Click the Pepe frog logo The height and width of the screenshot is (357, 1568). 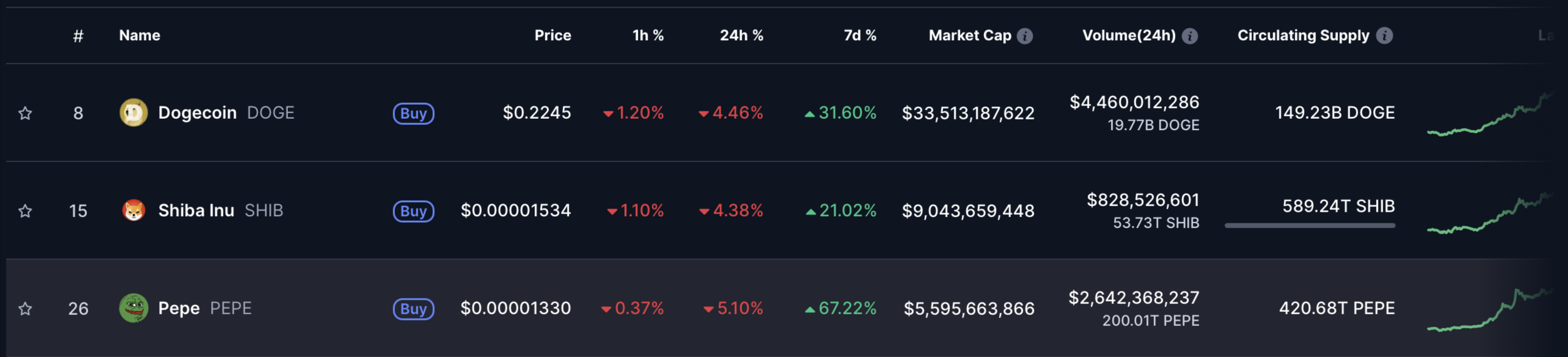coord(133,308)
